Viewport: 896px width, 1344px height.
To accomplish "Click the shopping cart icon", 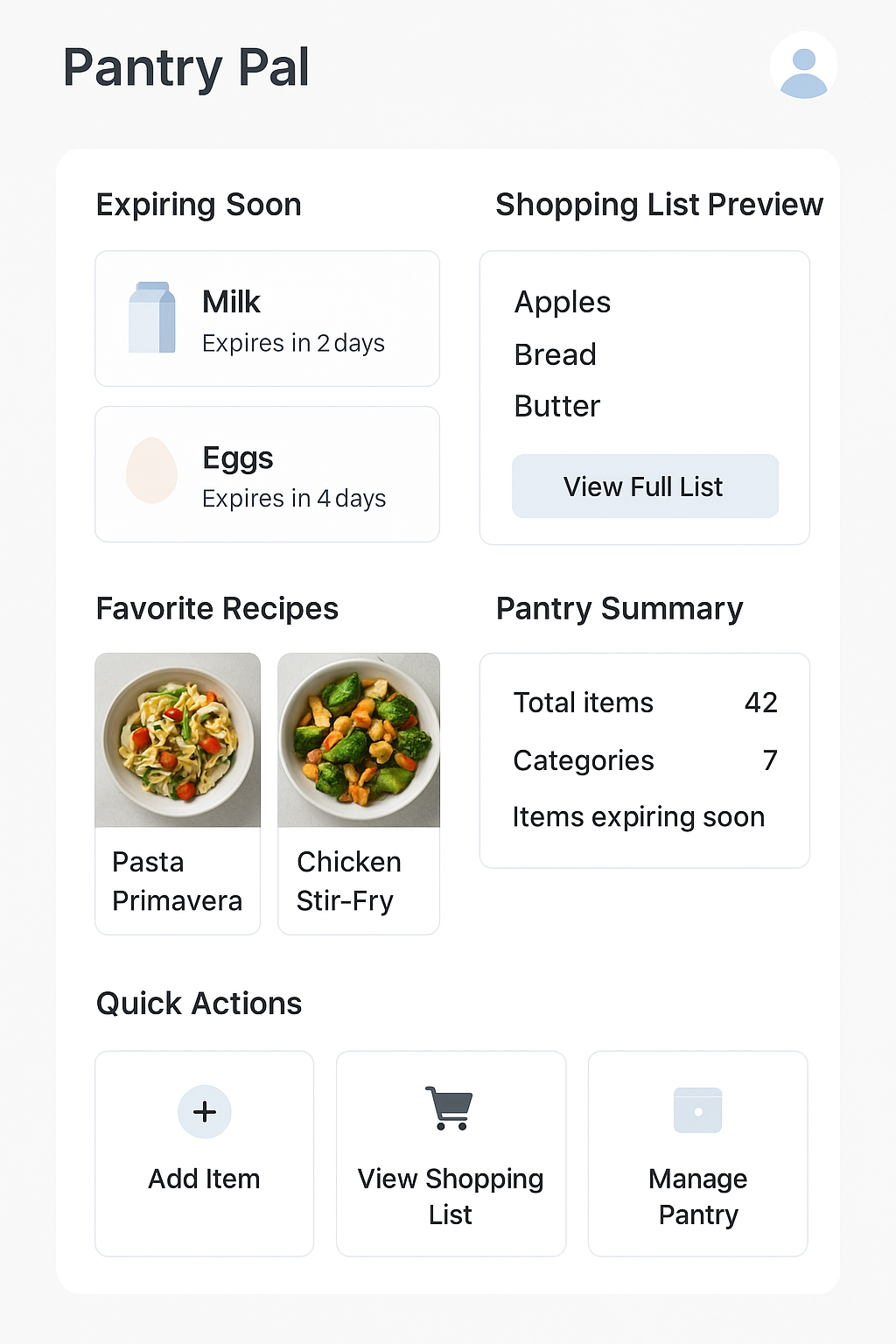I will point(450,1108).
